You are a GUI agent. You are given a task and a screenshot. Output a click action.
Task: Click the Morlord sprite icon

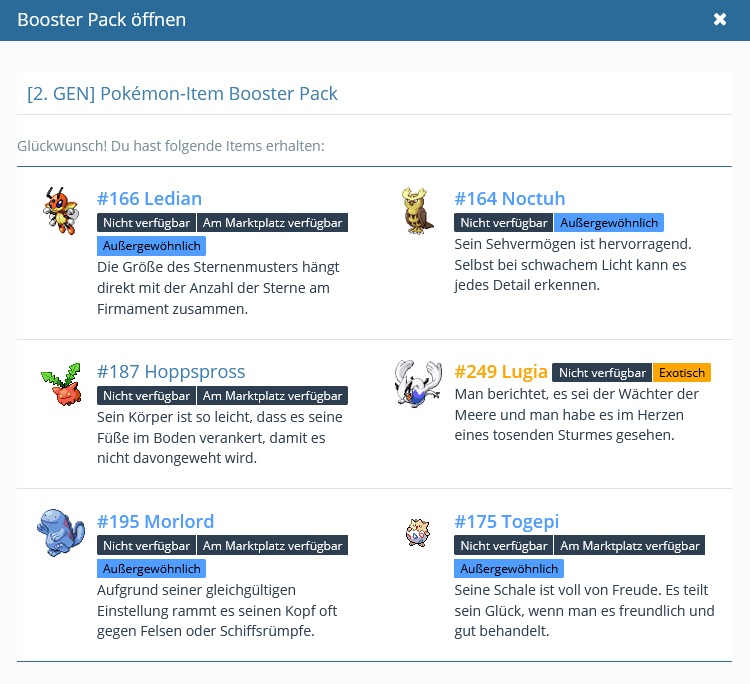(x=59, y=532)
